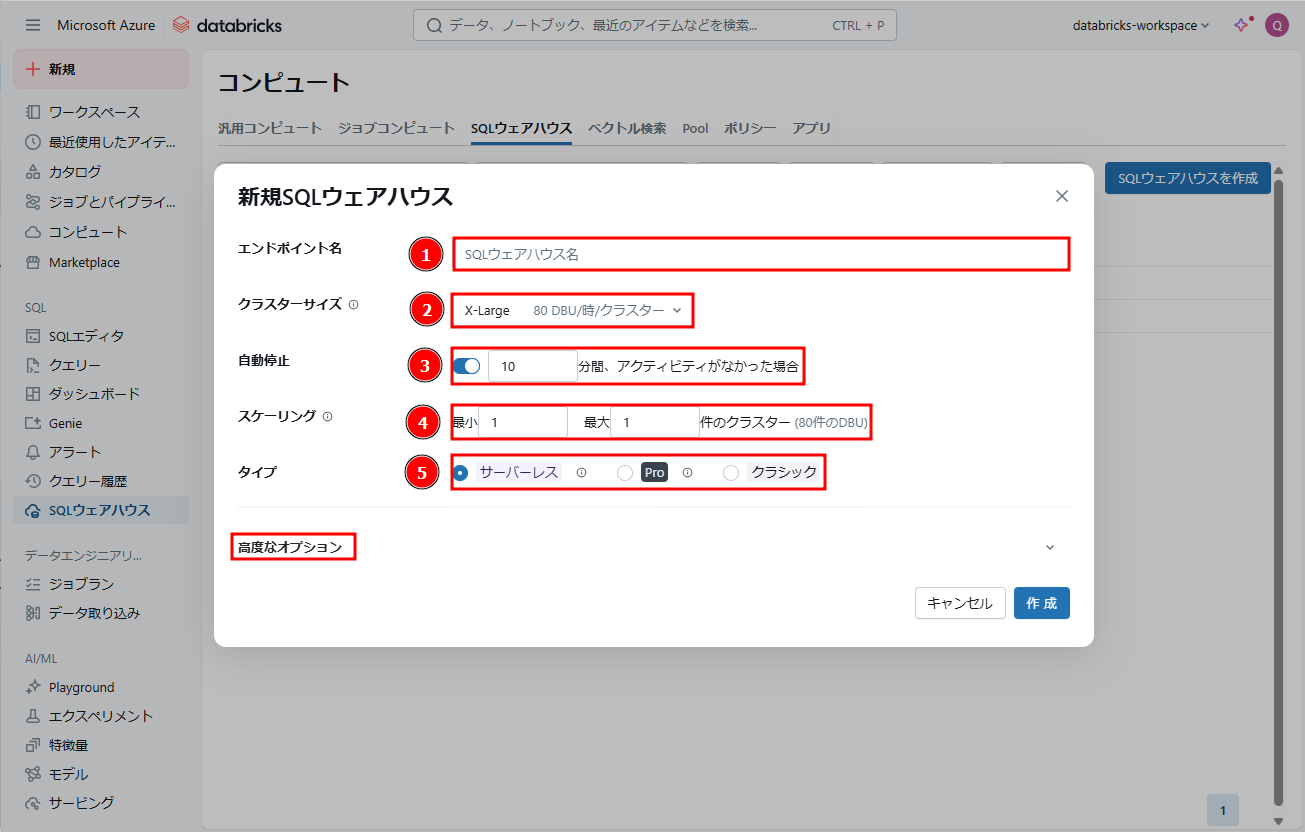Viewport: 1305px width, 832px height.
Task: Open the databricks-workspace switcher dropdown
Action: (x=1140, y=25)
